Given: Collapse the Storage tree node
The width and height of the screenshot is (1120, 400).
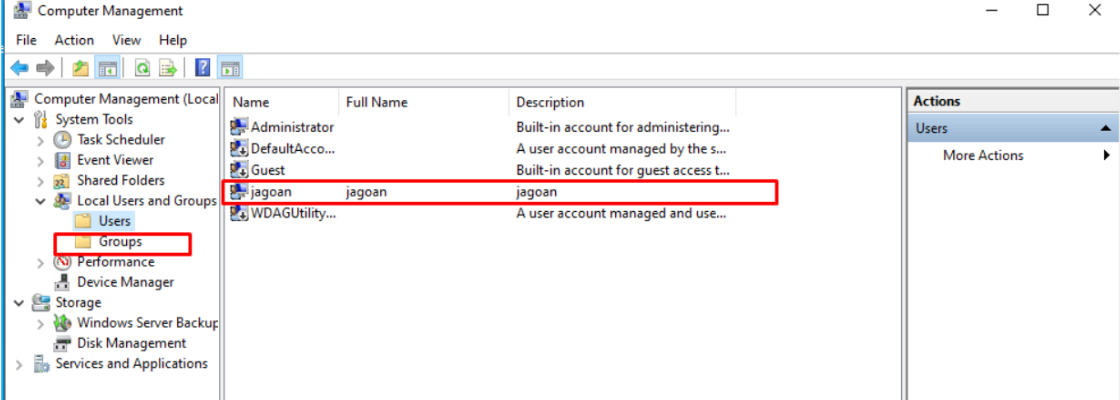Looking at the screenshot, I should pyautogui.click(x=19, y=303).
